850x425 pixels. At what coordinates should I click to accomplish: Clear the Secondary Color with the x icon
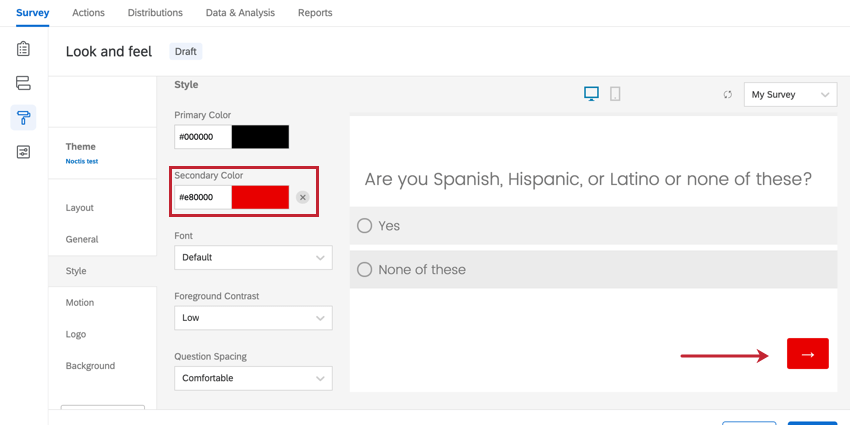click(x=302, y=198)
